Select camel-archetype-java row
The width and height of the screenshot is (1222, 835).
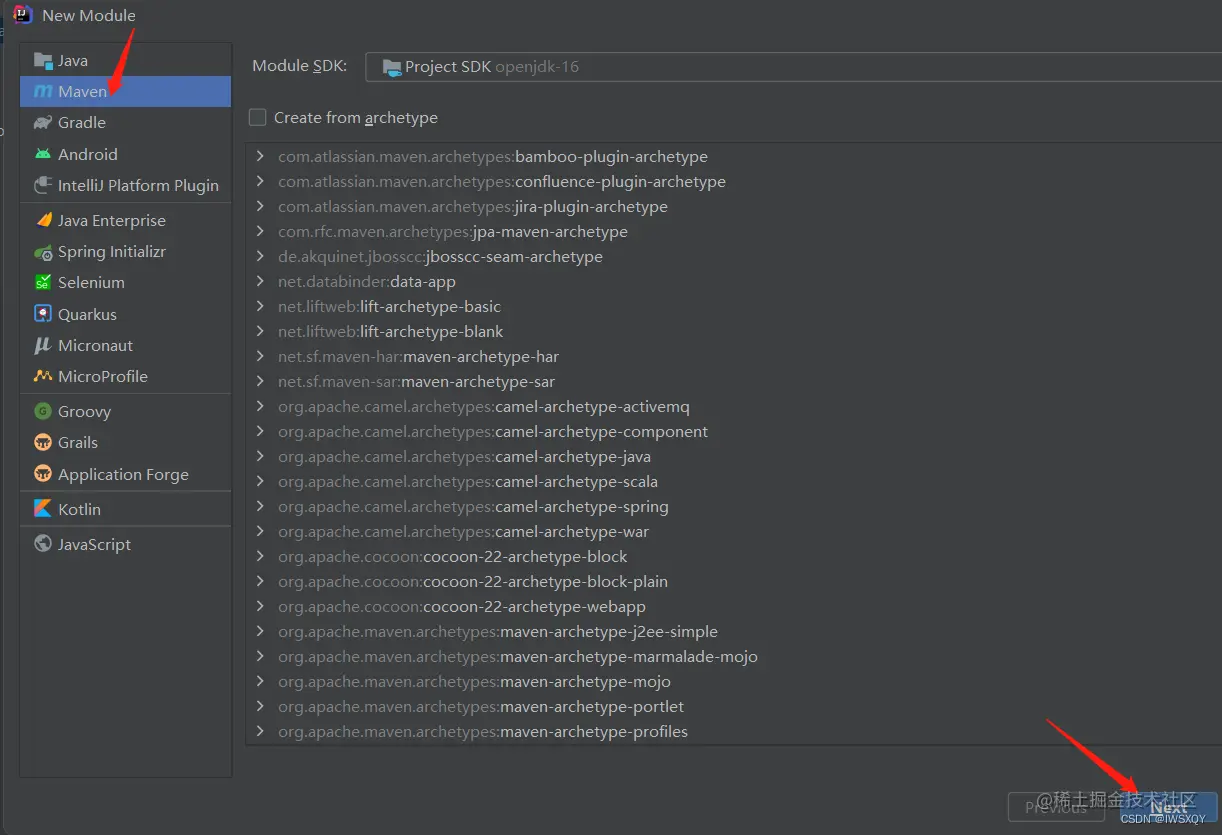(x=733, y=456)
